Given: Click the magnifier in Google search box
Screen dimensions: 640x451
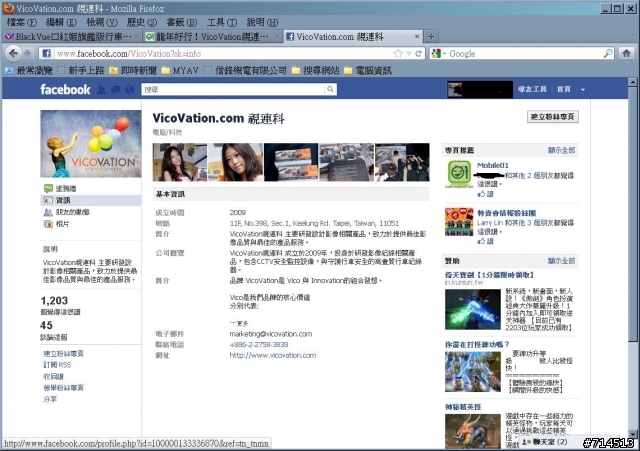Looking at the screenshot, I should click(608, 53).
